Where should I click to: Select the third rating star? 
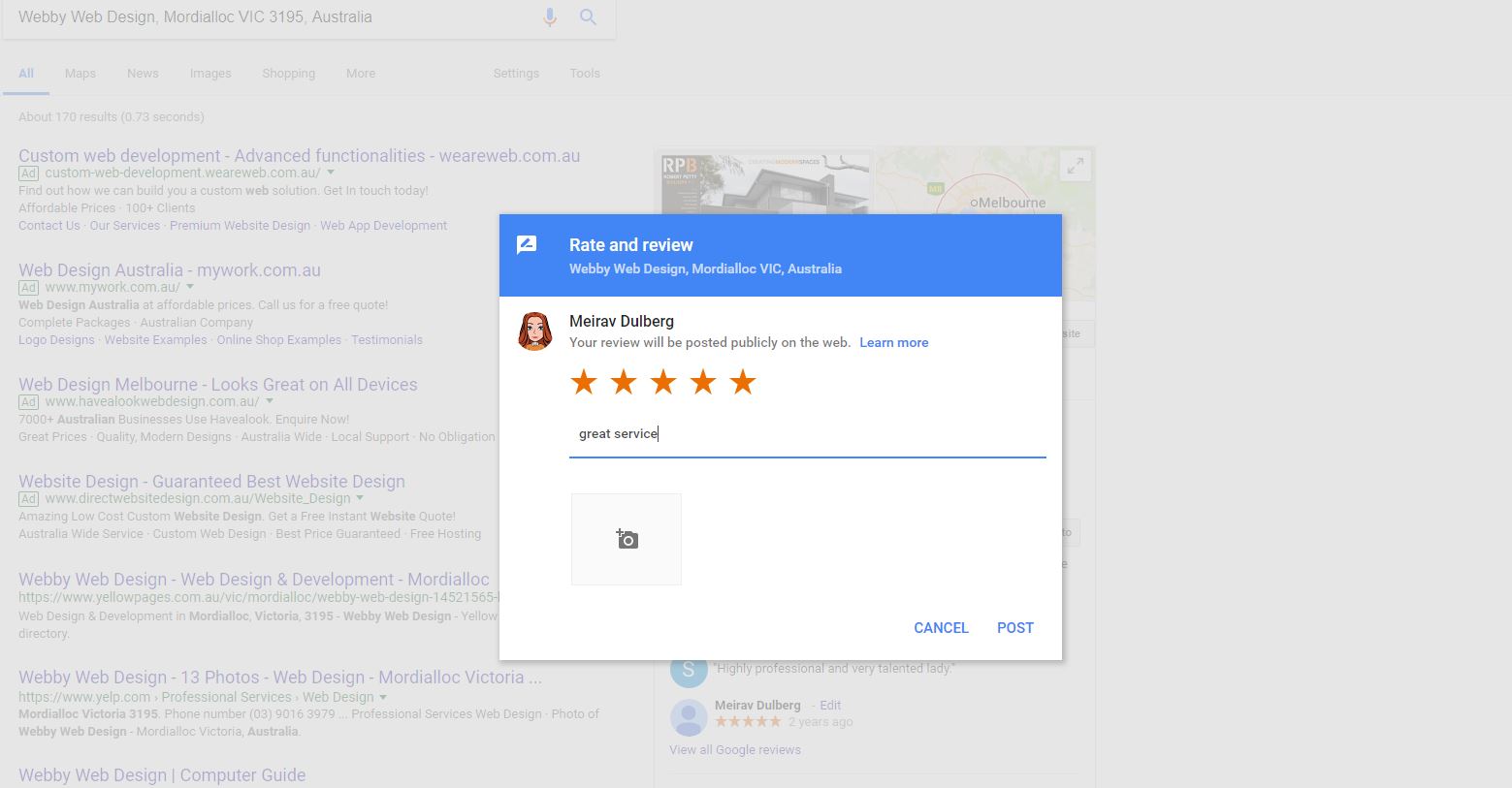[x=663, y=382]
